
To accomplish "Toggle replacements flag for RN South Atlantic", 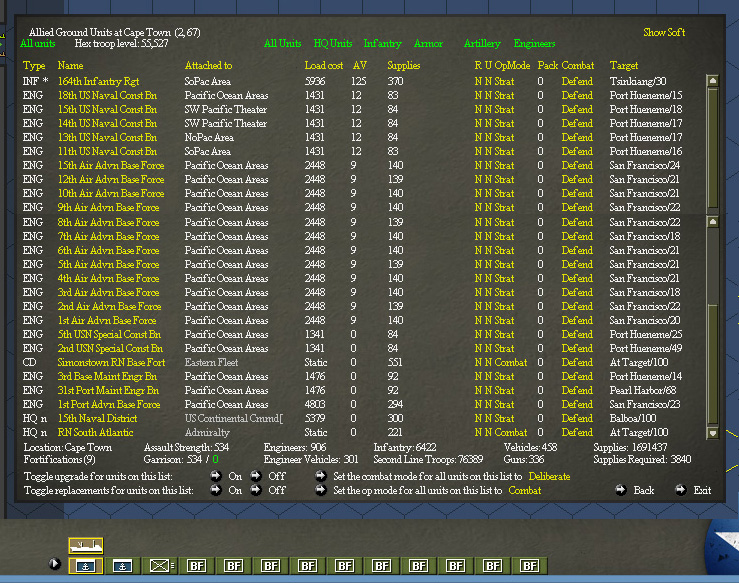I will coord(478,433).
